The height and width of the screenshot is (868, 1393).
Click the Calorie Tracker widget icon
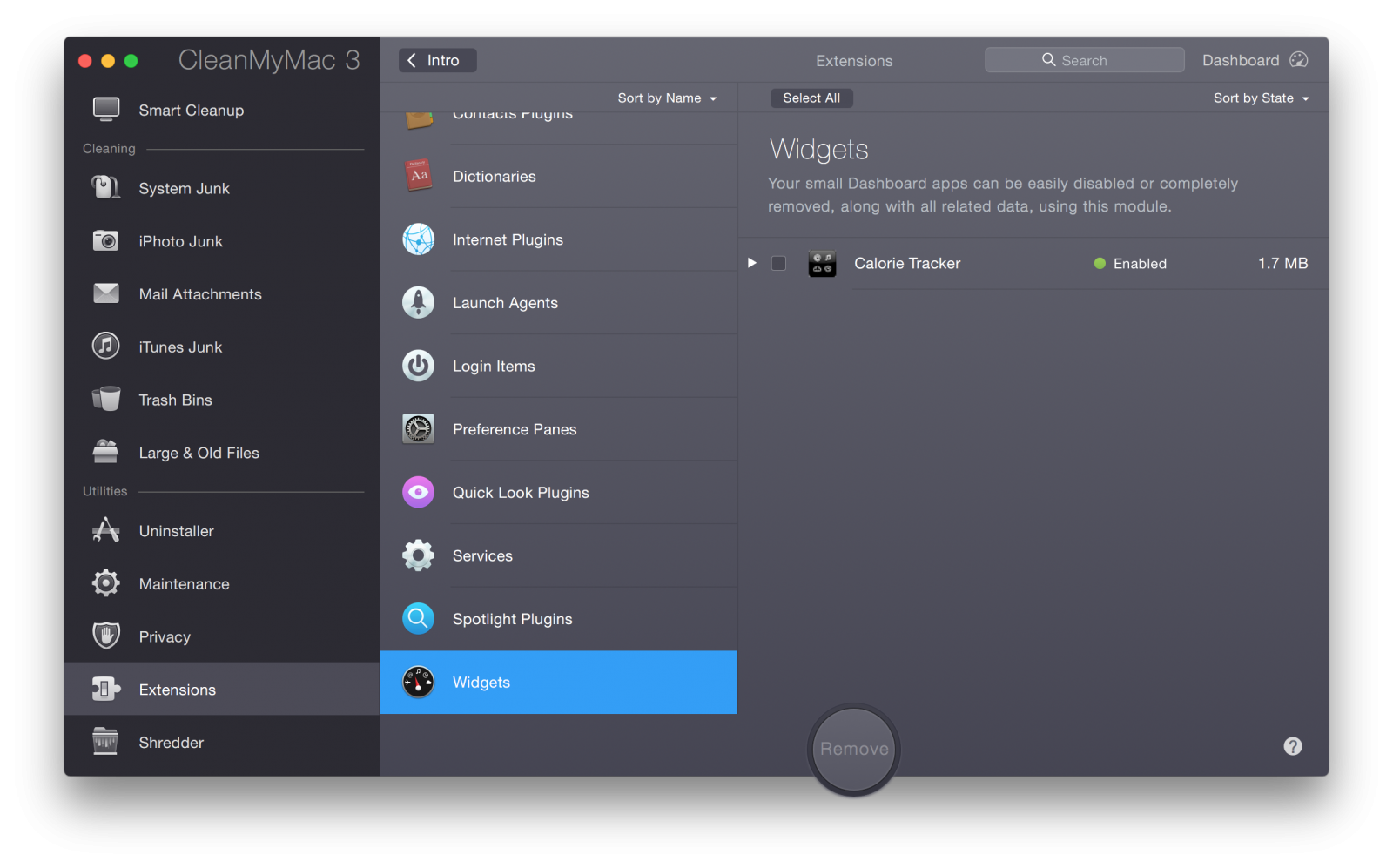(x=822, y=264)
